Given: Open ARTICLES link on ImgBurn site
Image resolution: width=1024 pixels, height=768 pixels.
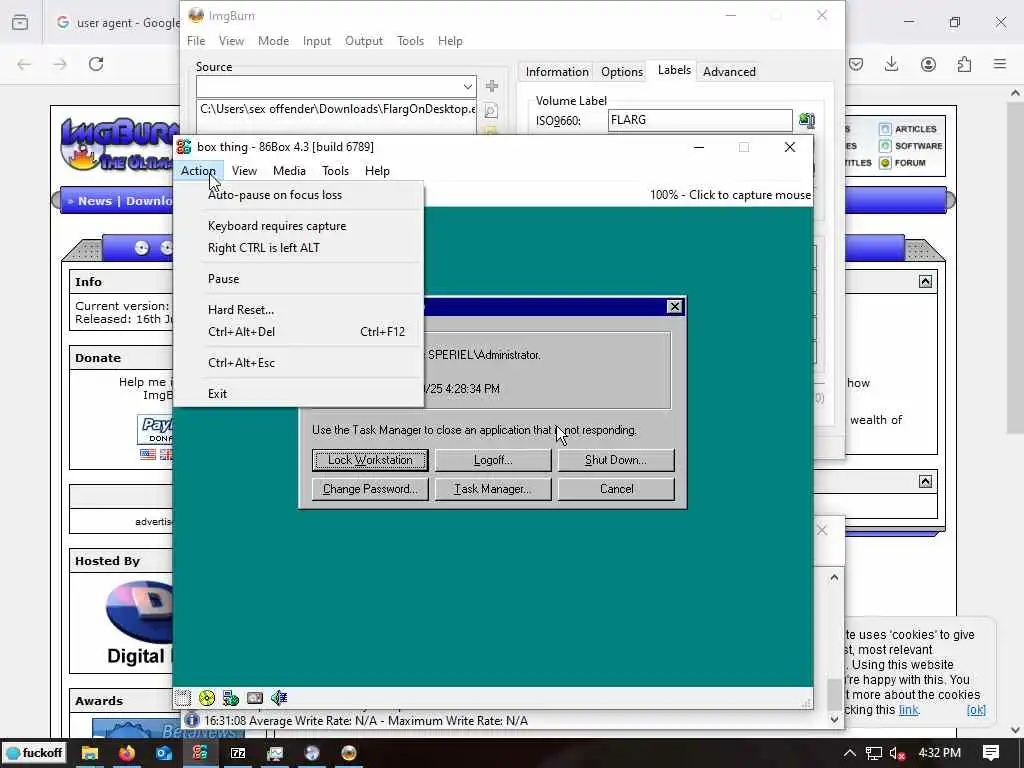Looking at the screenshot, I should point(915,129).
